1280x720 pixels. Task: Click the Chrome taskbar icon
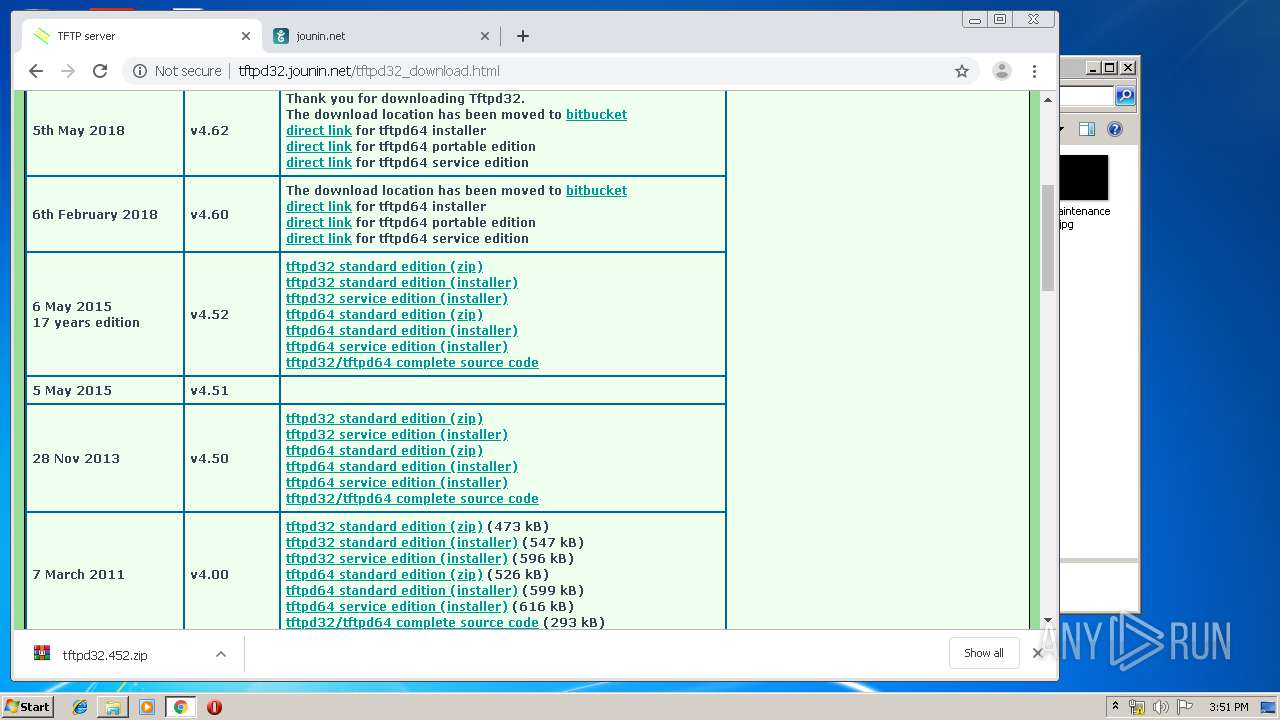(180, 707)
